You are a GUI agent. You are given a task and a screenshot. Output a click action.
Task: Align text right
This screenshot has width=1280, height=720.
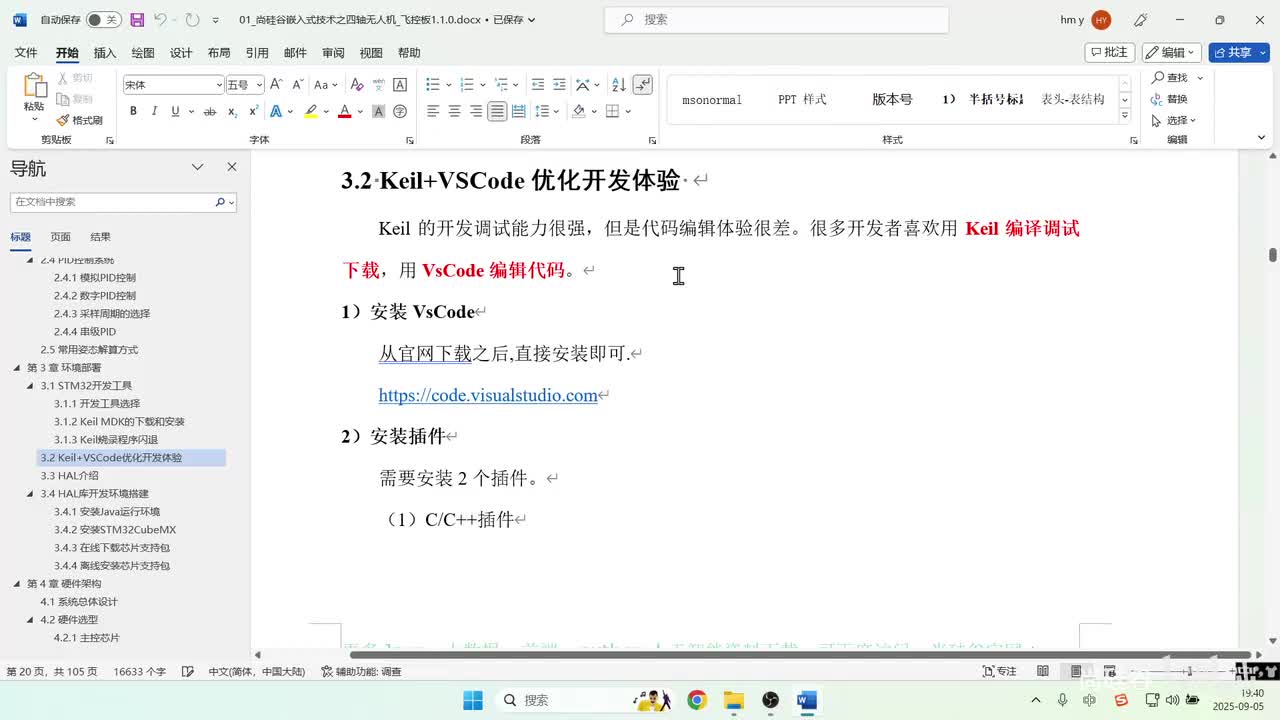(x=476, y=111)
